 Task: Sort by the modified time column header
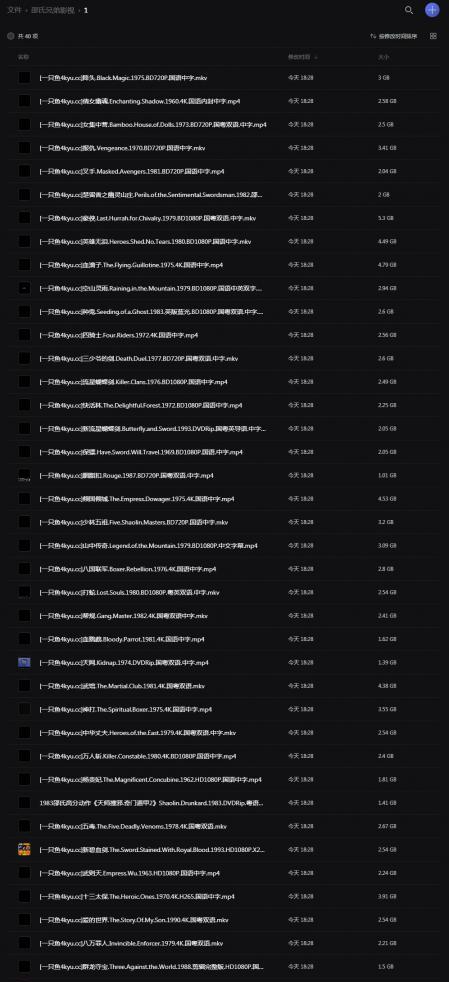pos(302,57)
